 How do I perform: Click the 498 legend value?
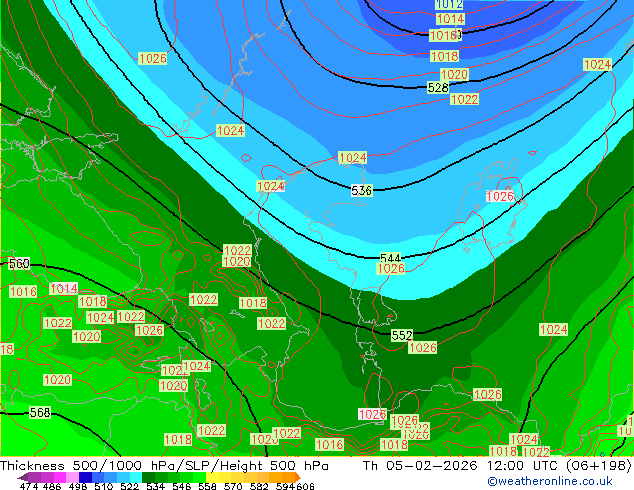(x=78, y=486)
